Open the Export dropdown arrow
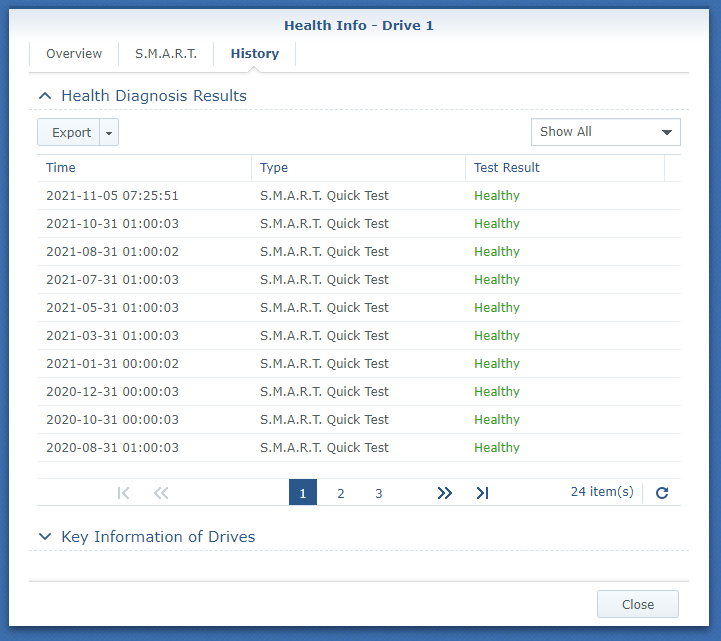The height and width of the screenshot is (641, 721). [x=109, y=132]
